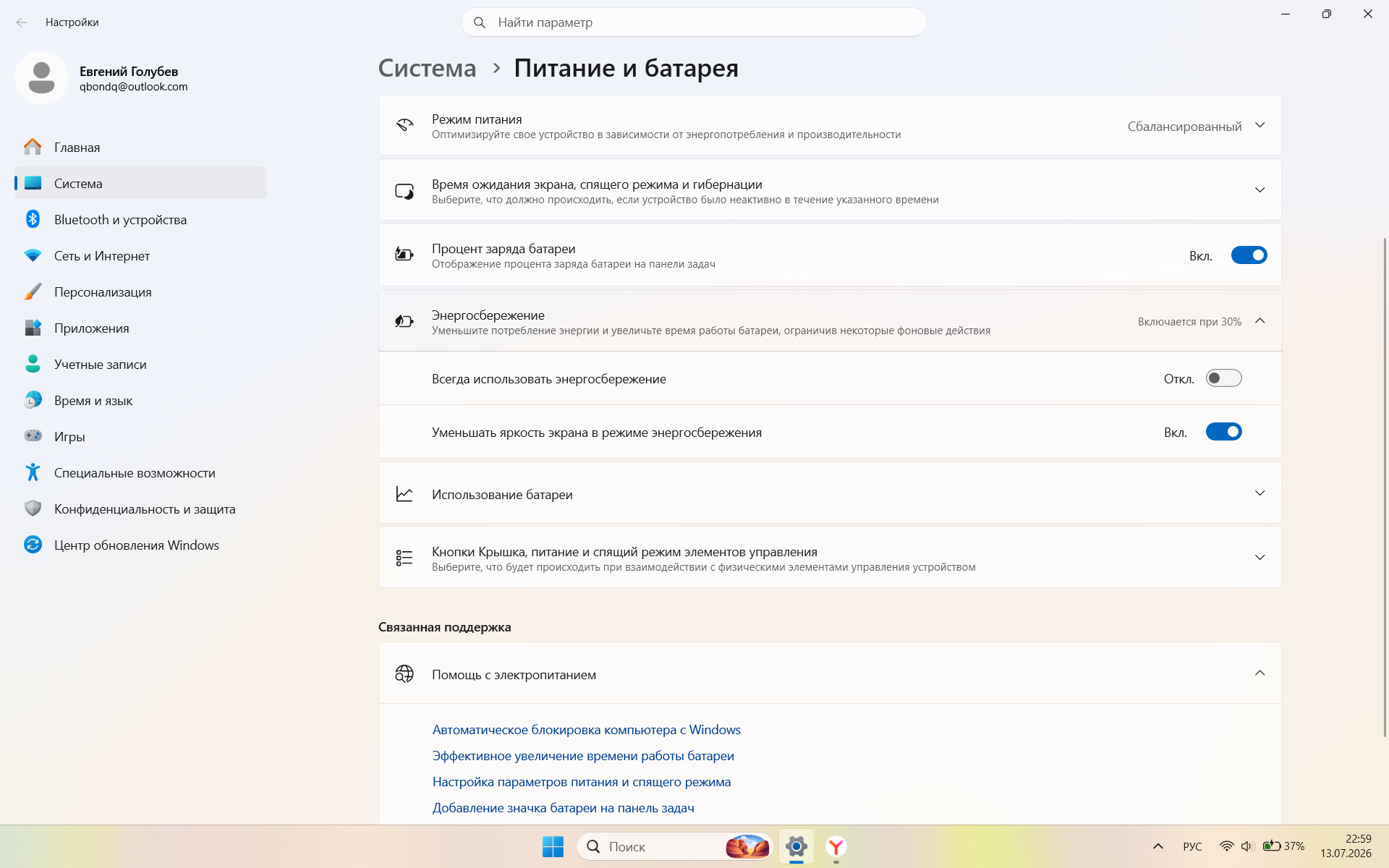
Task: Click the lid and power buttons list icon
Action: coord(404,558)
